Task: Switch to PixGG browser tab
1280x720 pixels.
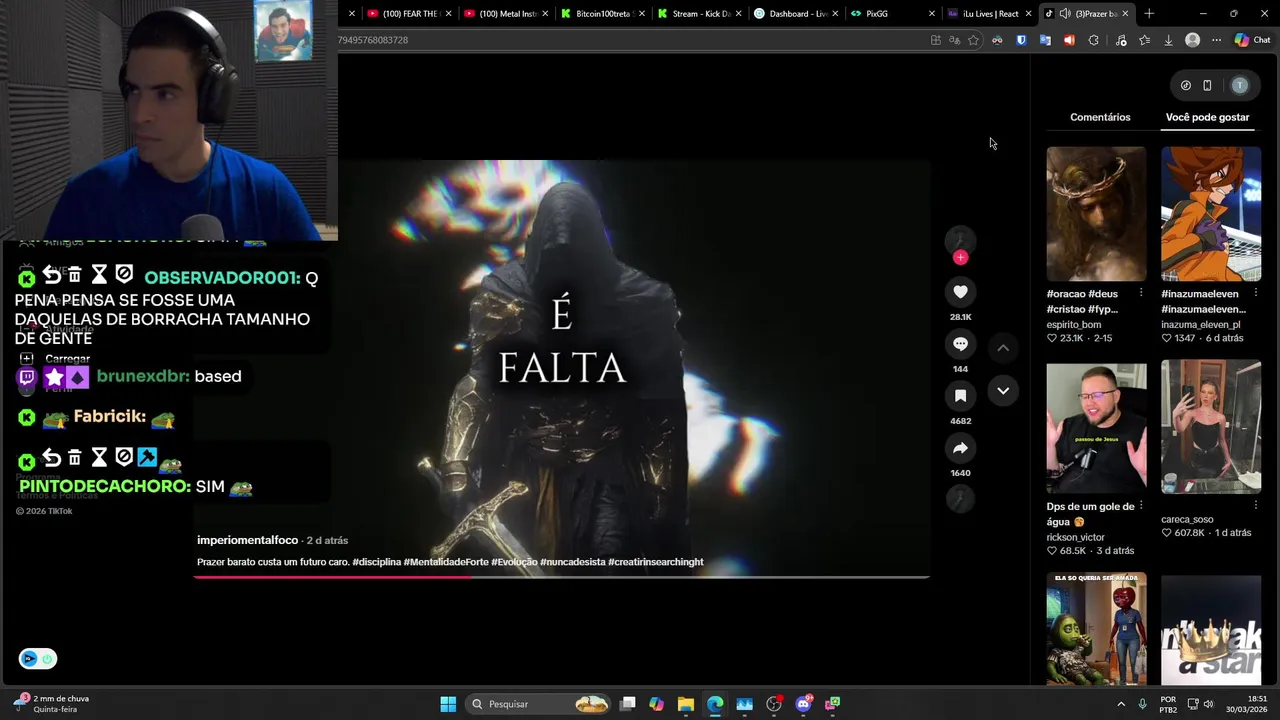Action: pyautogui.click(x=888, y=13)
